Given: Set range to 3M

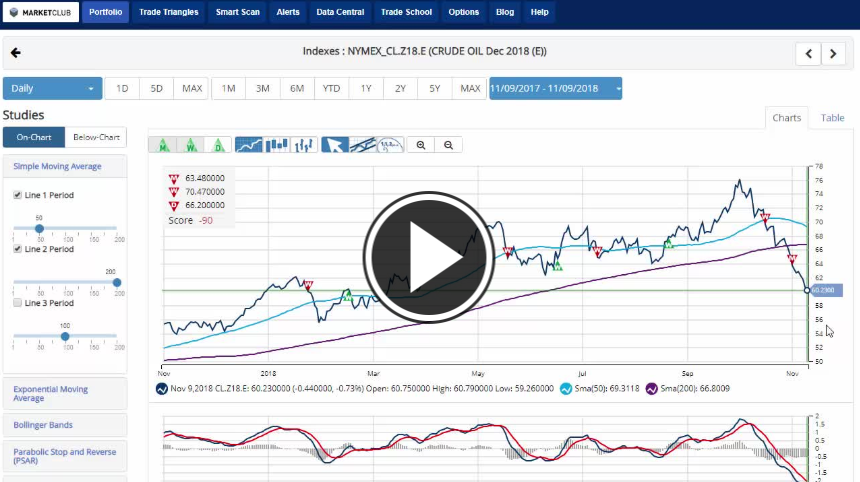Looking at the screenshot, I should click(263, 88).
